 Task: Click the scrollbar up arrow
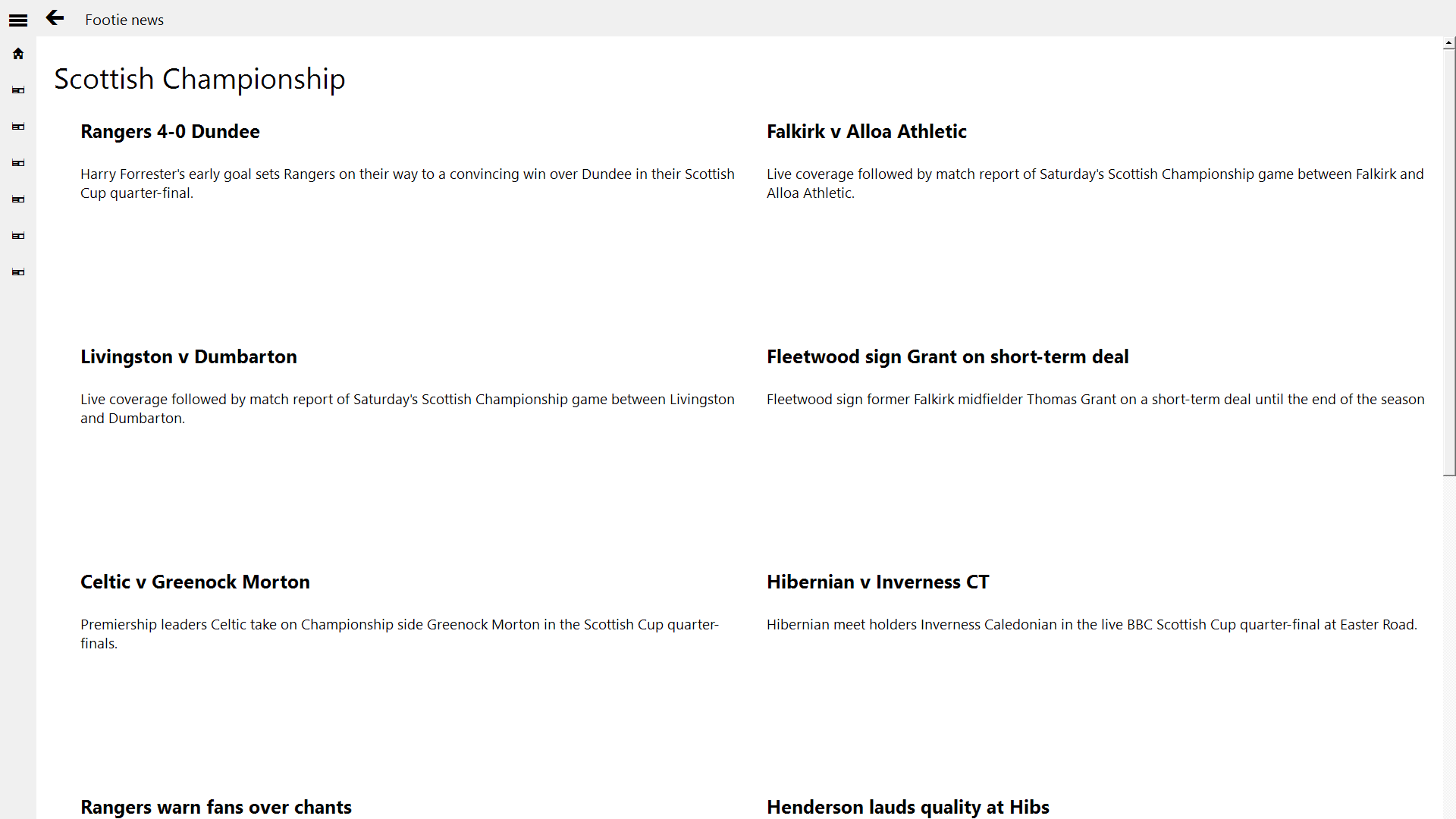(1449, 44)
